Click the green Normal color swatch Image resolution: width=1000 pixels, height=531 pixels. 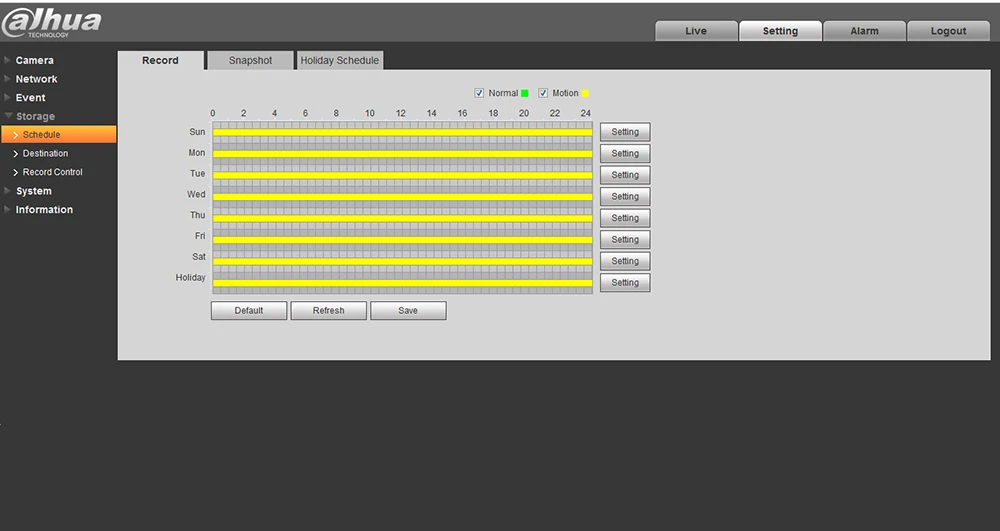pos(525,93)
